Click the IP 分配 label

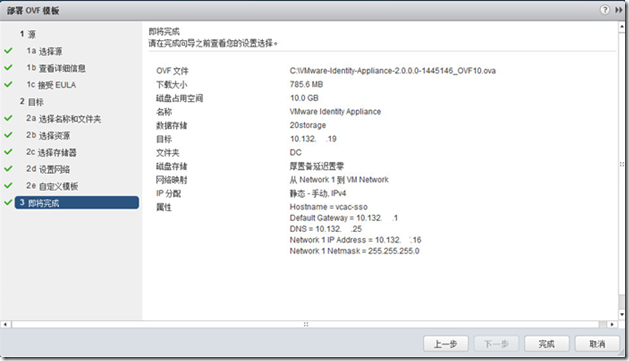click(168, 193)
